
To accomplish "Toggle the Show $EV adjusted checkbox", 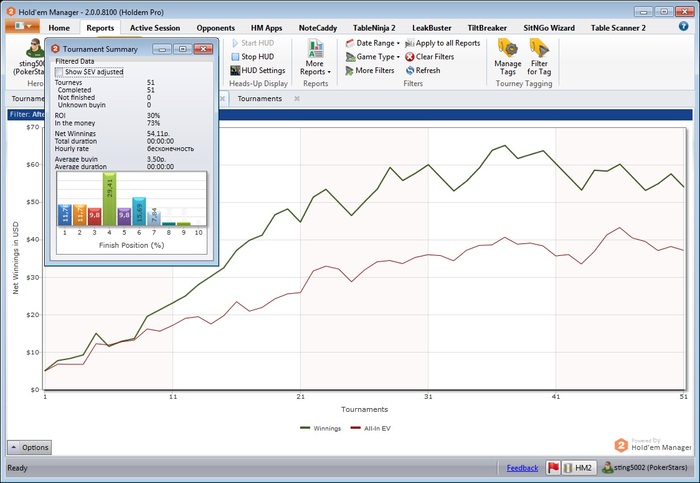I will [x=59, y=72].
